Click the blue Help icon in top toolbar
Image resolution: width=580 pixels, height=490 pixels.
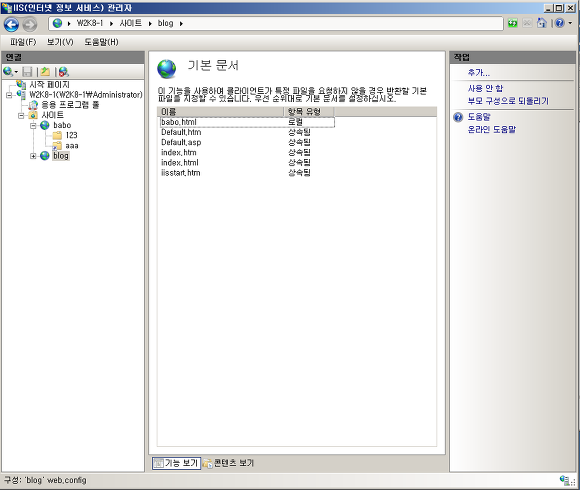pos(560,23)
